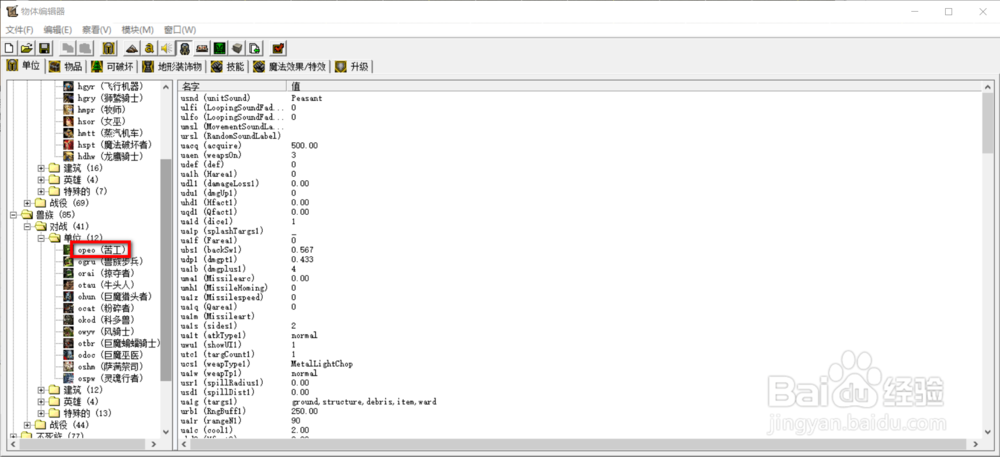Select unit opeo (苦工)
Image resolution: width=1000 pixels, height=457 pixels.
click(x=101, y=250)
